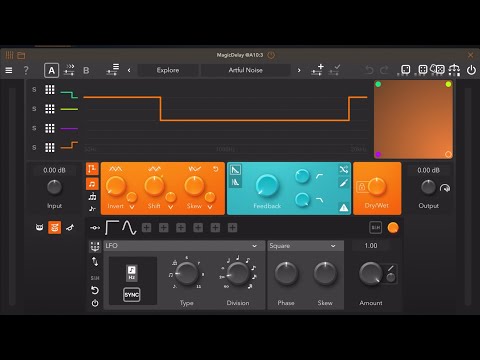Screen dimensions: 480x360
Task: Click the Amount value field 1.00
Action: (371, 246)
